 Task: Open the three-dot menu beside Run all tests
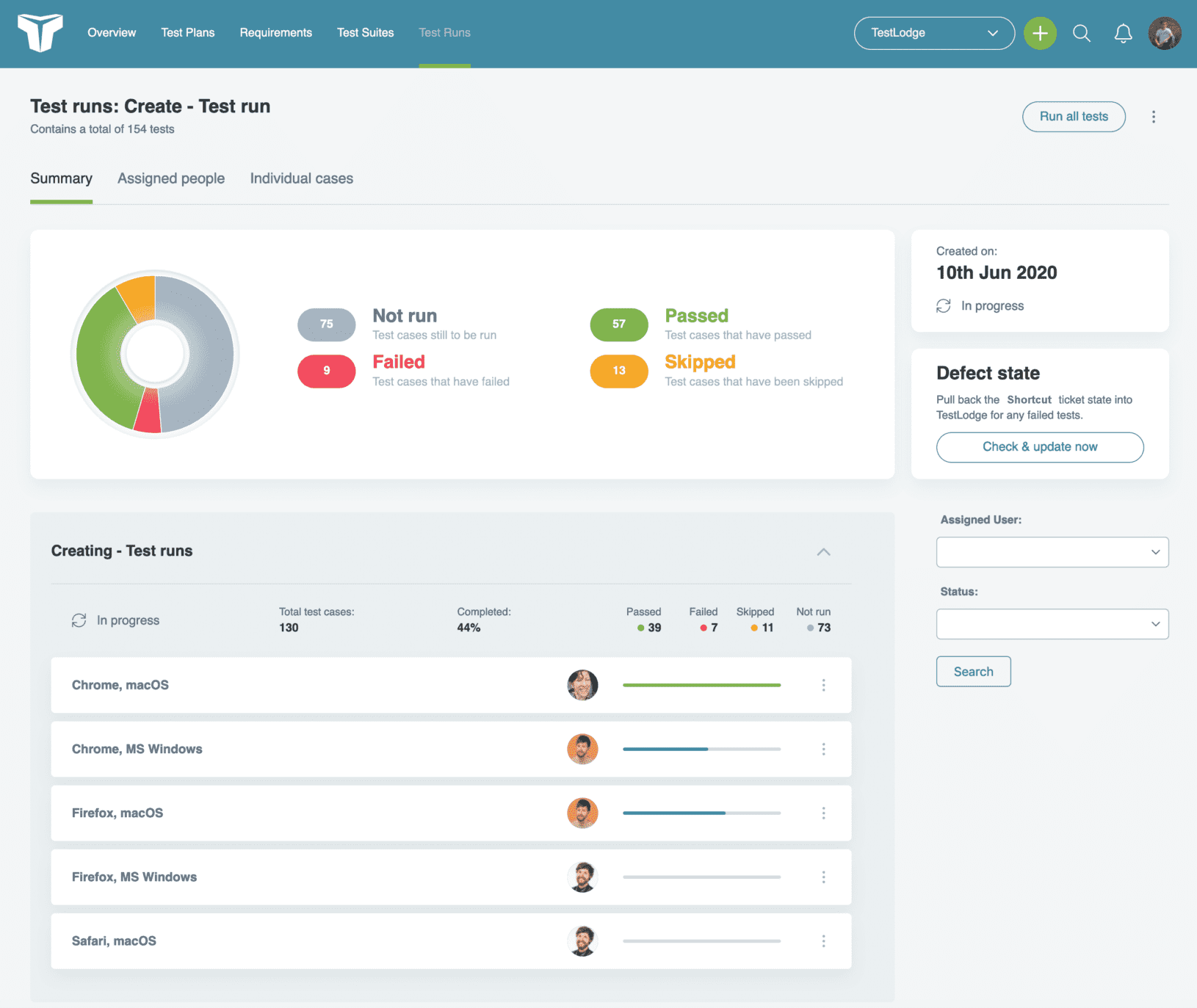pyautogui.click(x=1154, y=116)
